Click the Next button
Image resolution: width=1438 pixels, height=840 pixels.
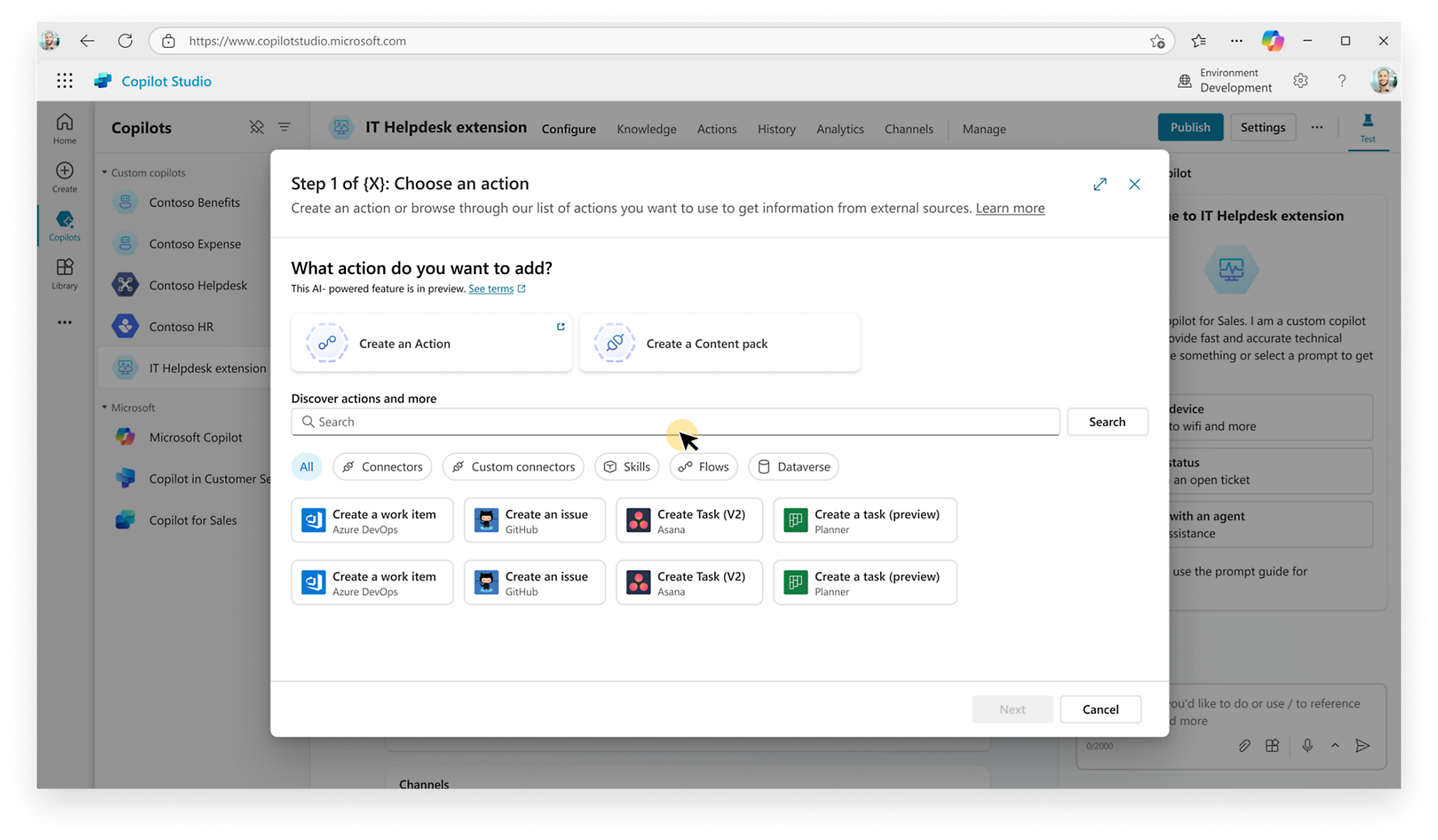pyautogui.click(x=1013, y=709)
